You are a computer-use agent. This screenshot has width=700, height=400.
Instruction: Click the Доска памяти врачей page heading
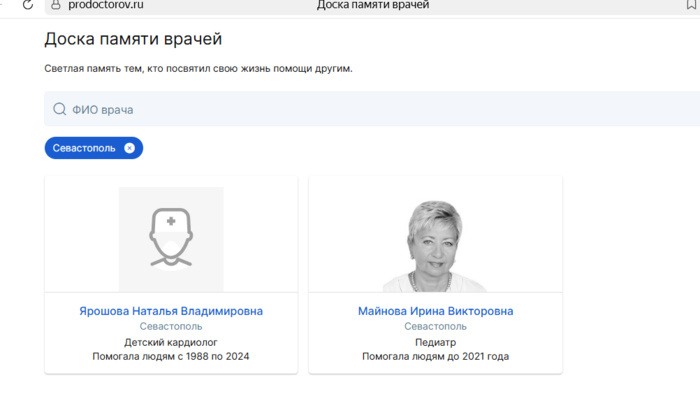click(x=133, y=39)
